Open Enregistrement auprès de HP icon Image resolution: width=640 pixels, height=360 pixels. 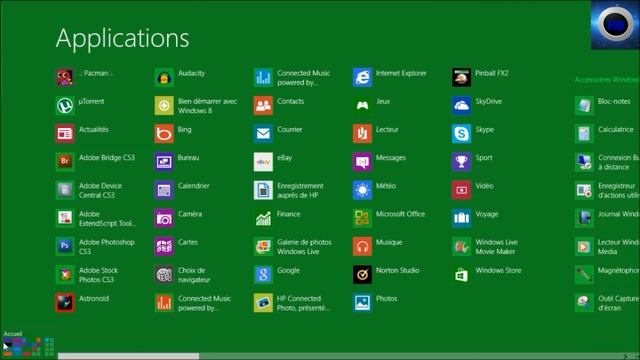coord(263,190)
